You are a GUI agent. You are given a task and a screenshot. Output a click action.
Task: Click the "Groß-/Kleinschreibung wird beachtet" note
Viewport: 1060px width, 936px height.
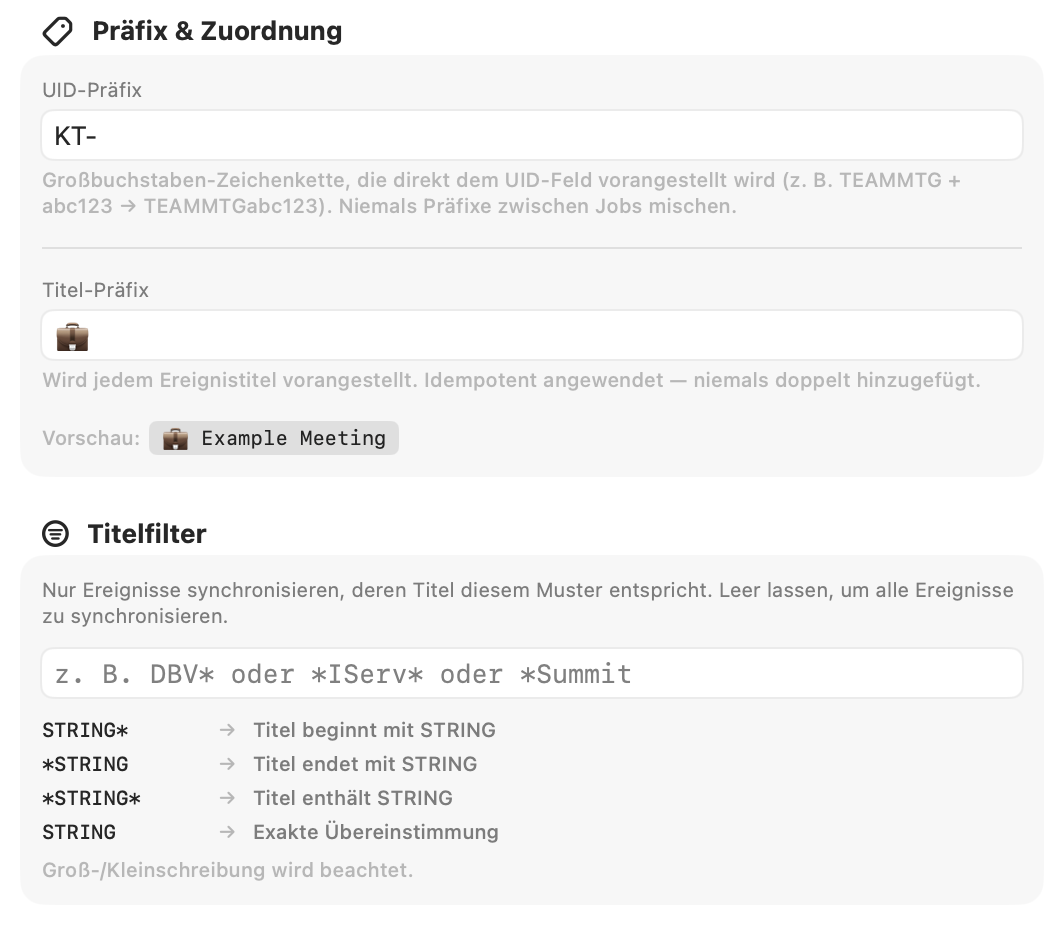tap(227, 870)
